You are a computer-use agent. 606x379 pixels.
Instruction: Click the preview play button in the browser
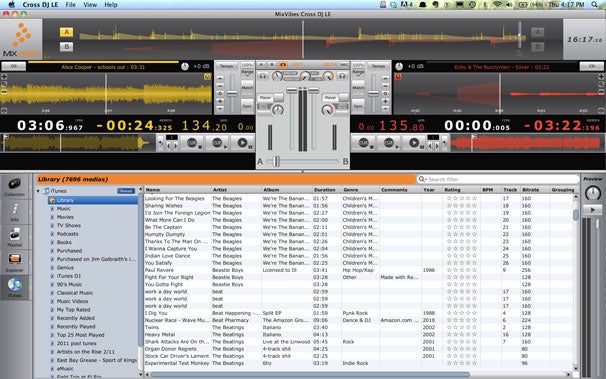pos(592,210)
